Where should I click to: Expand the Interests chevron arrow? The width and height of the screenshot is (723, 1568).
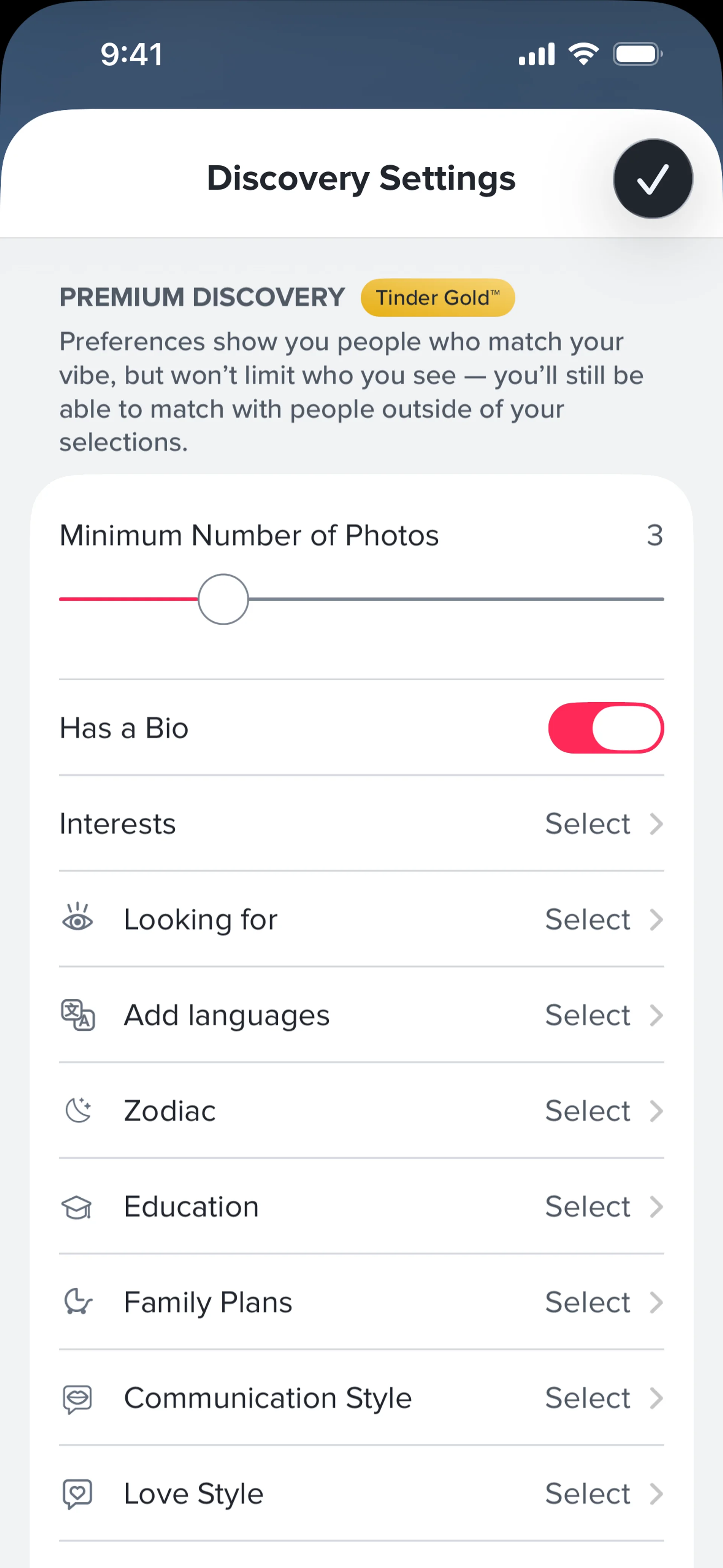[x=656, y=824]
